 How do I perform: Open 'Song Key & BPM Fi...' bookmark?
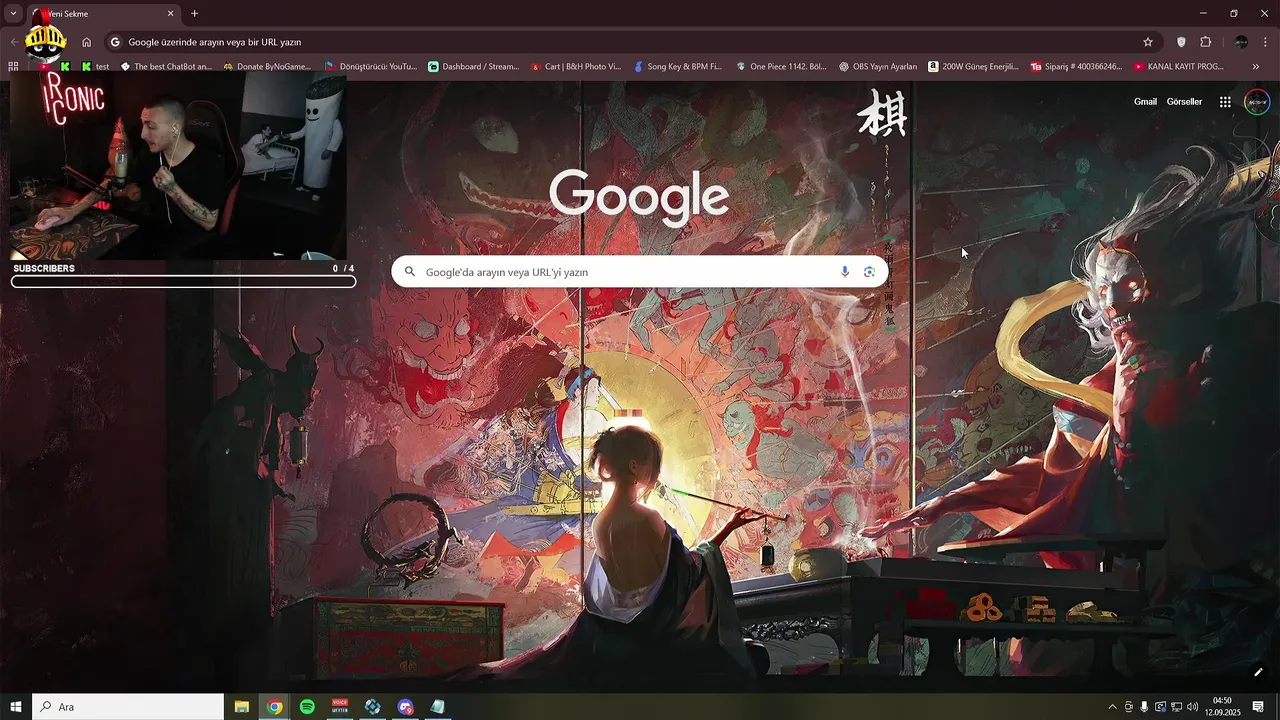[678, 66]
